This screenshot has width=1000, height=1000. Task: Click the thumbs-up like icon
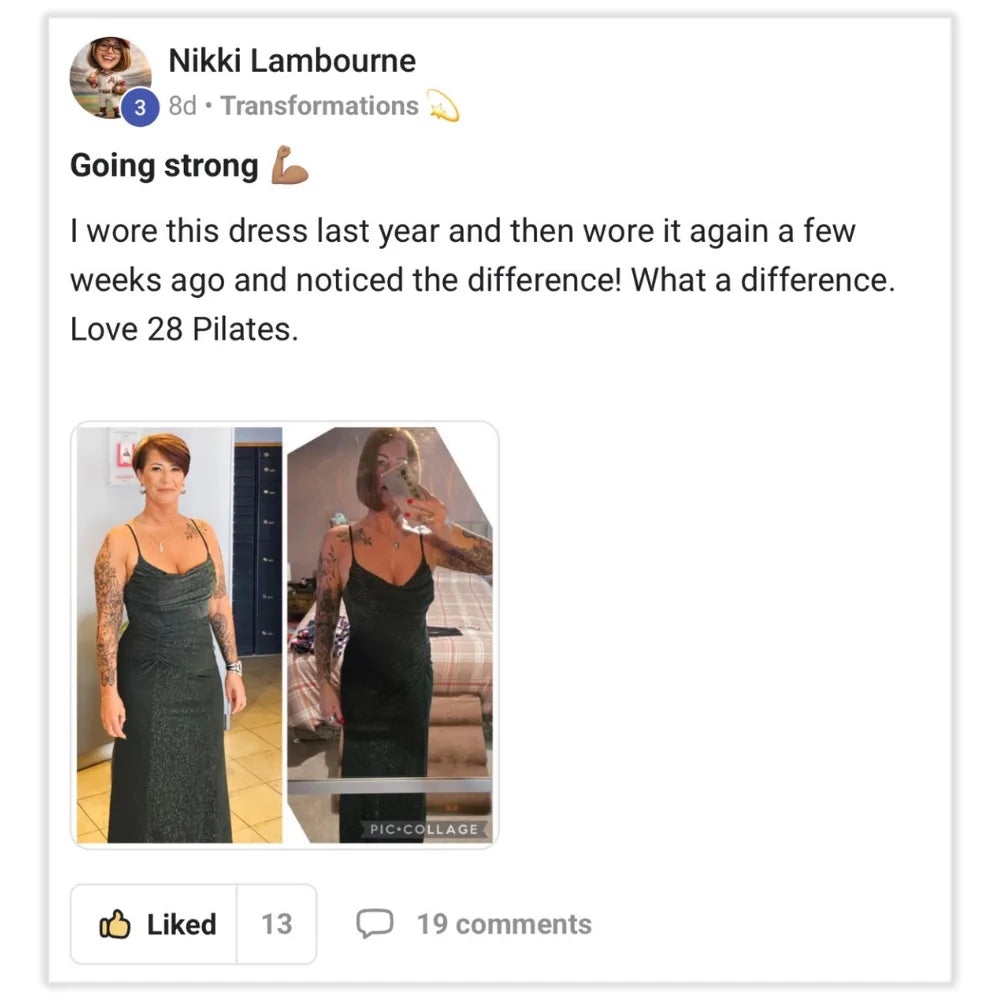115,925
